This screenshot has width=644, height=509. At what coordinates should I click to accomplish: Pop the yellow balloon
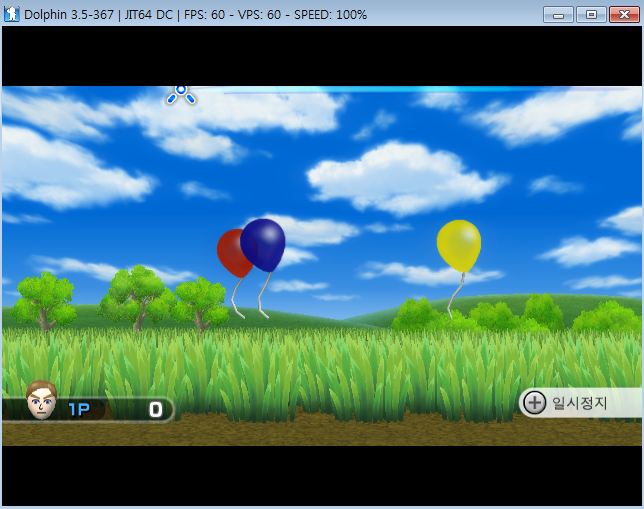point(459,246)
